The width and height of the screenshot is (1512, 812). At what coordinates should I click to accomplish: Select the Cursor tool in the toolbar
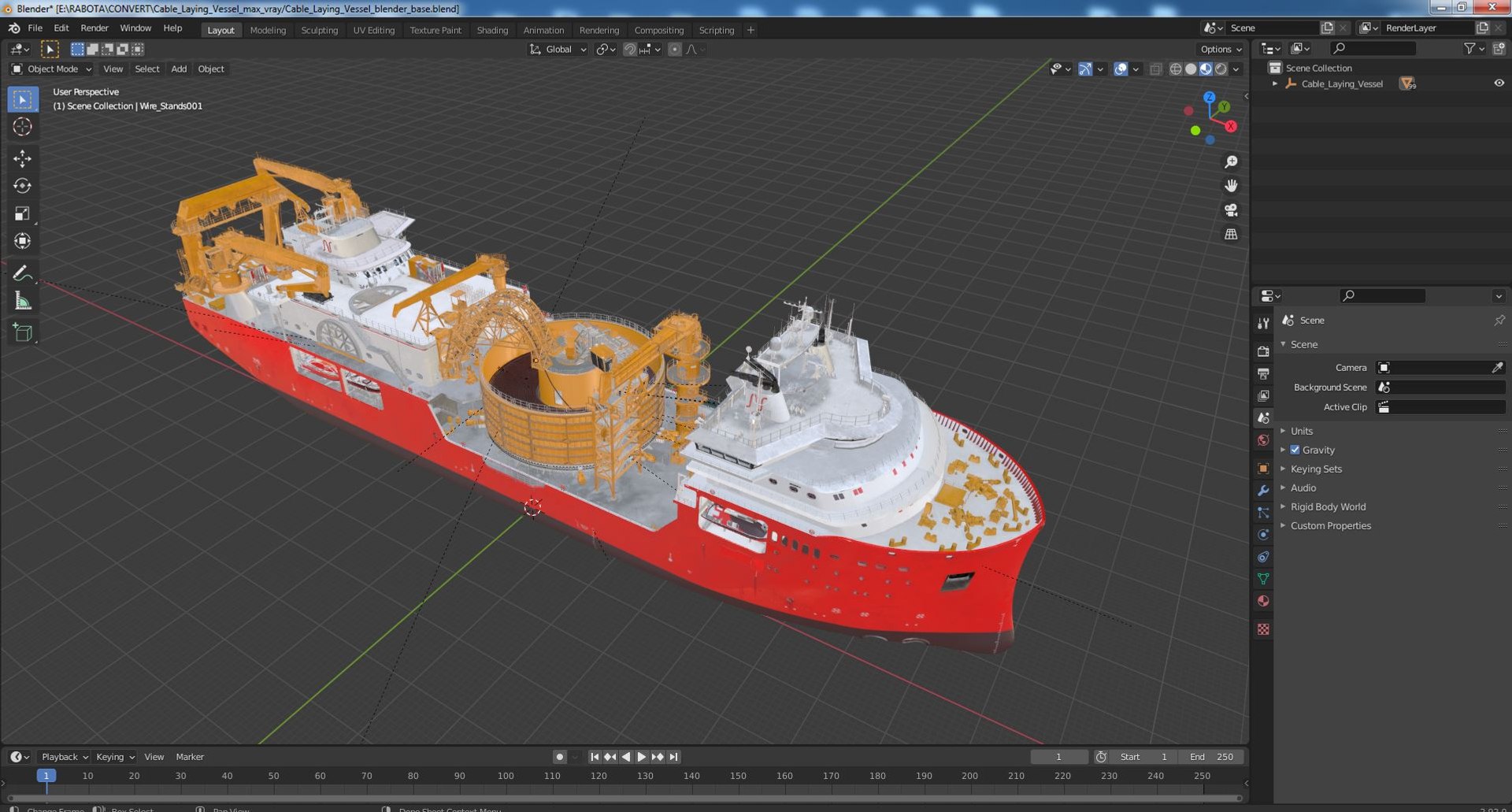22,127
